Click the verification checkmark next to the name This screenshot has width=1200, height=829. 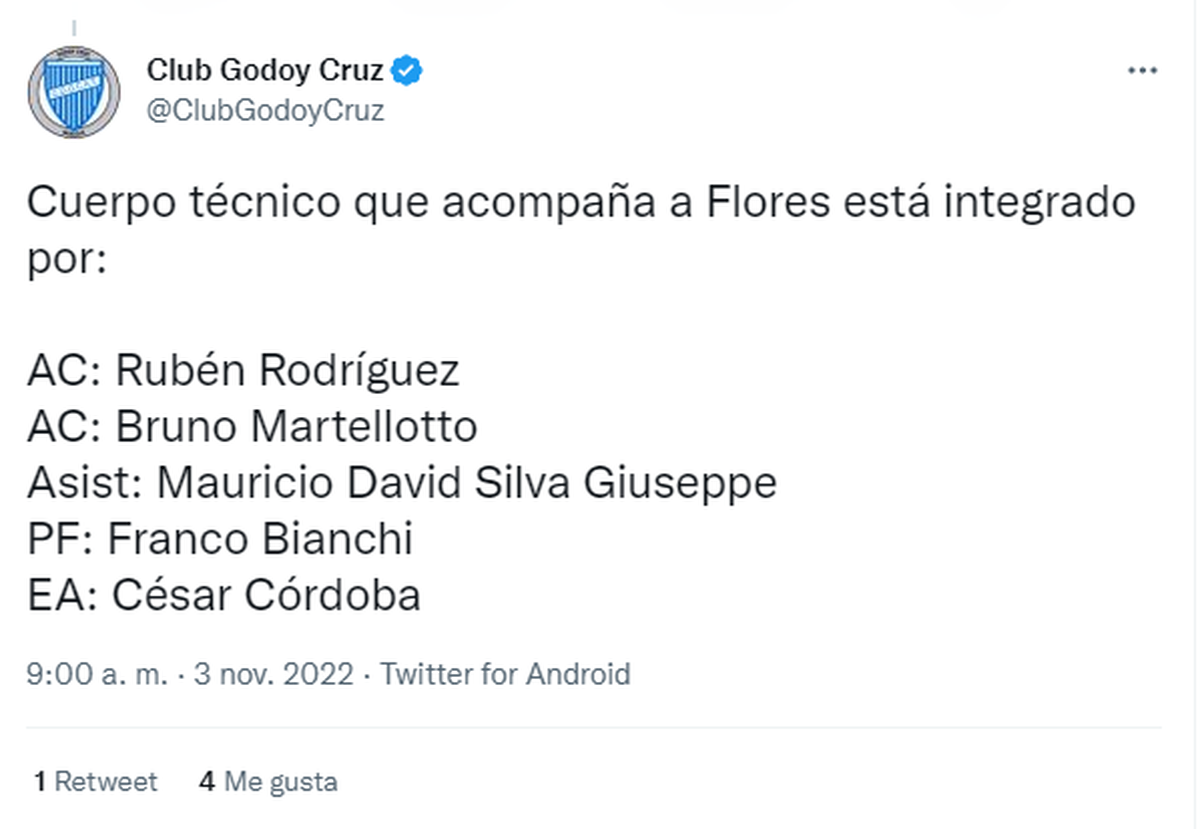pos(407,68)
